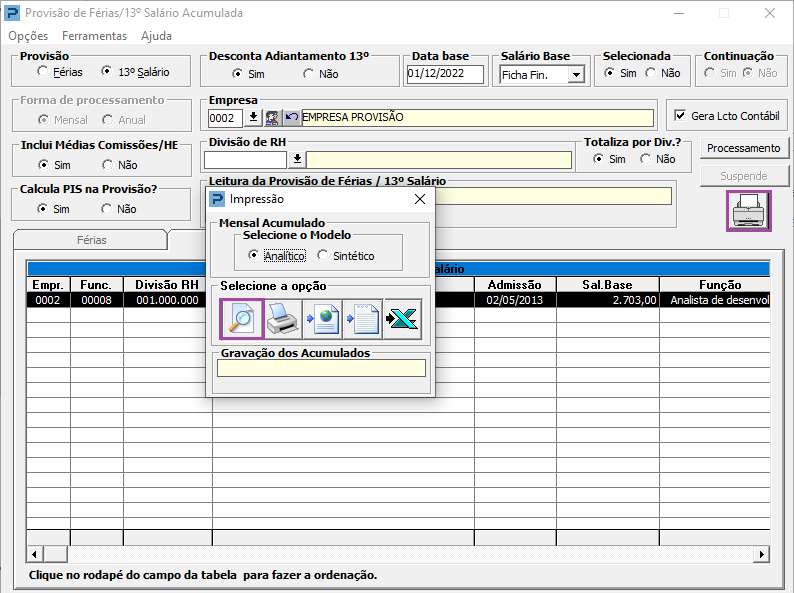
Task: Click the Data base date field
Action: 445,73
